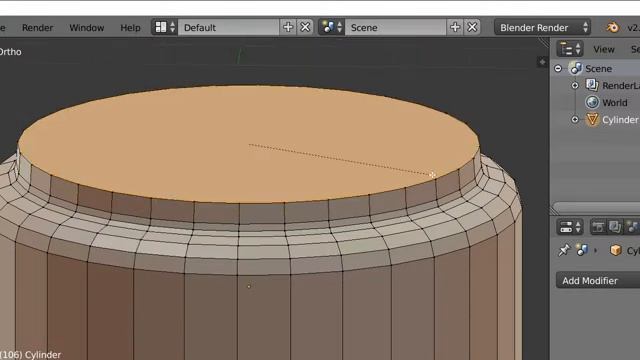Click the Scene name field in header
Screen dimensions: 640x360
click(x=396, y=27)
